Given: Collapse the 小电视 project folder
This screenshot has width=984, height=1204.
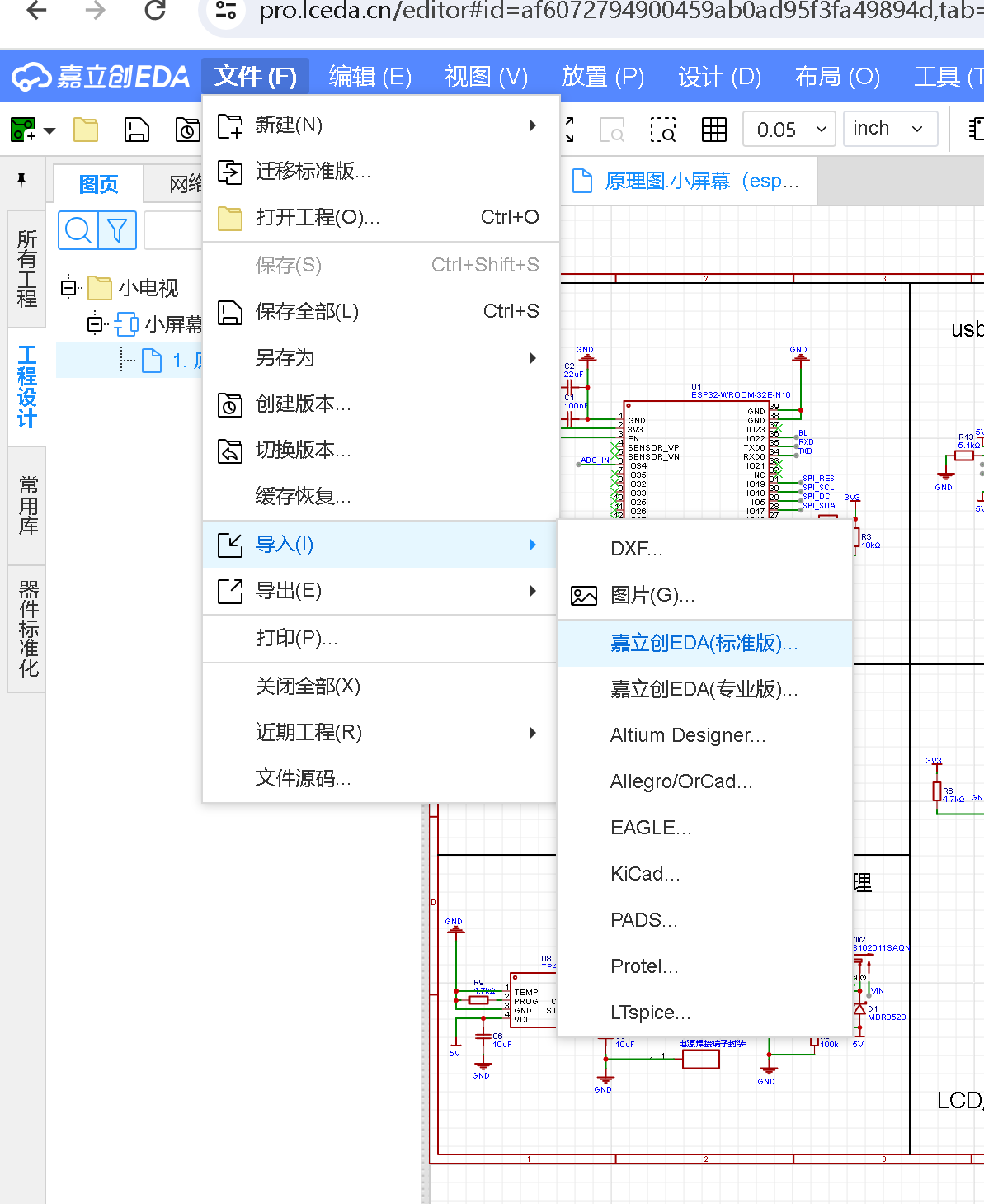Looking at the screenshot, I should [x=69, y=288].
